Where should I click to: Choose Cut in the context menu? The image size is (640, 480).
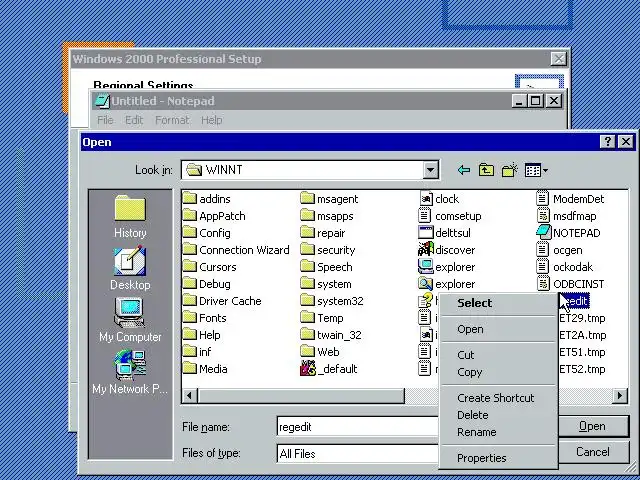point(498,355)
